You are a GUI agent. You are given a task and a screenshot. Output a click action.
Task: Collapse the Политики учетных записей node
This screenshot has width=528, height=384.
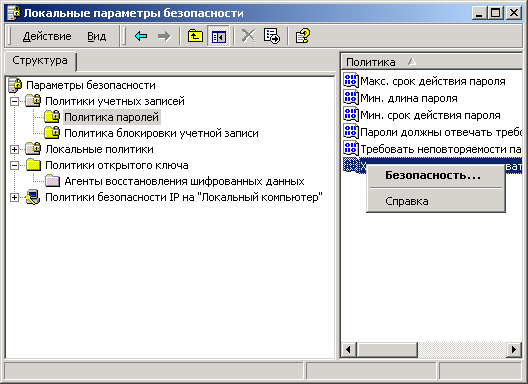tap(14, 101)
